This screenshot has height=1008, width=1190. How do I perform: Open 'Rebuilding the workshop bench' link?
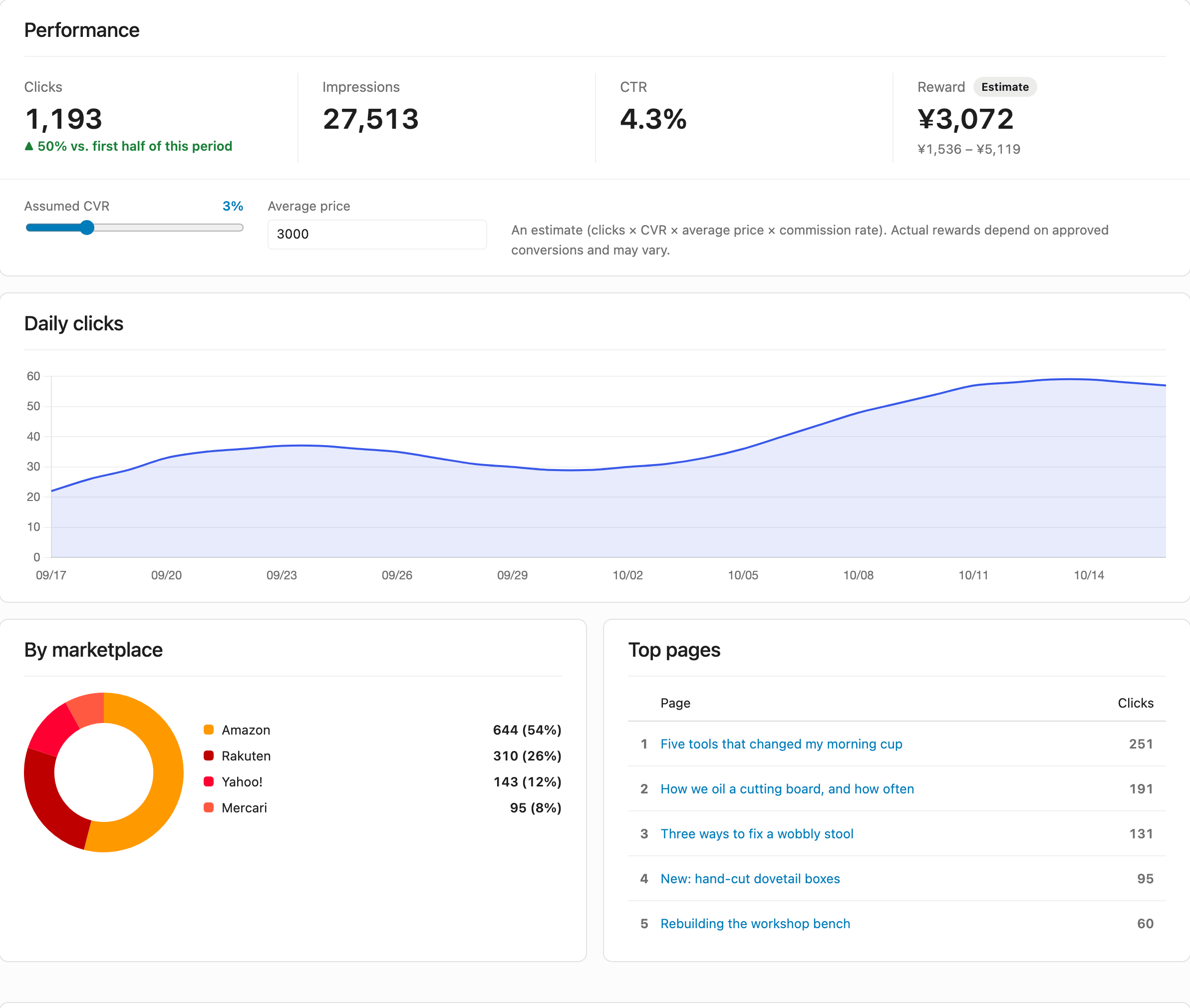tap(755, 924)
